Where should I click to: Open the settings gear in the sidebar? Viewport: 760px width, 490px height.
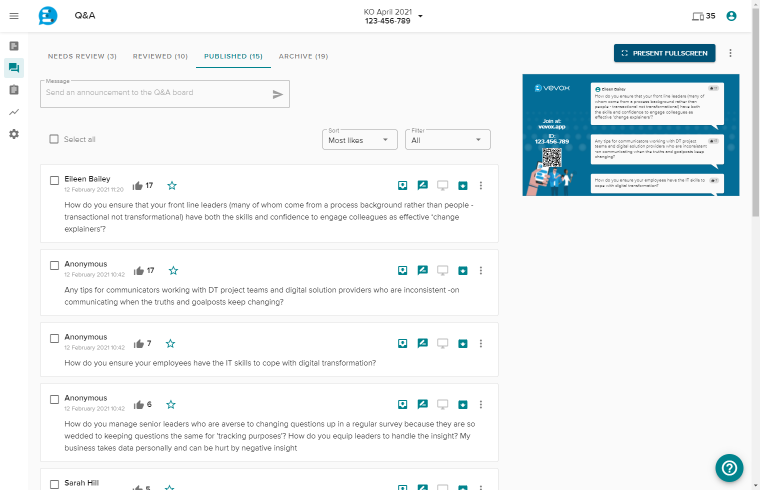14,134
